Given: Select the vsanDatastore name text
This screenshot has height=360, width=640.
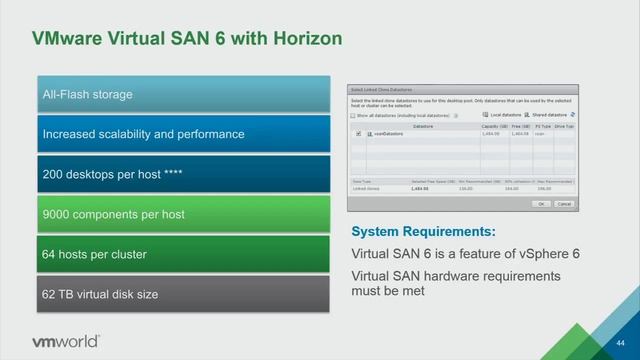Looking at the screenshot, I should click(388, 134).
